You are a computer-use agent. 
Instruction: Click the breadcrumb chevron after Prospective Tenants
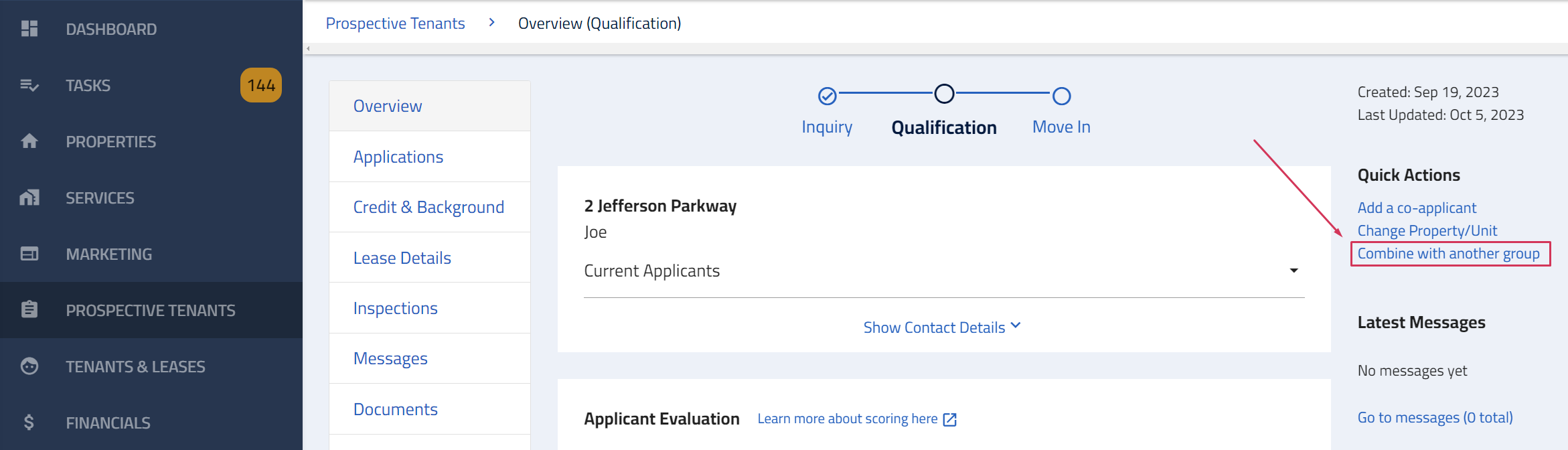click(x=491, y=22)
